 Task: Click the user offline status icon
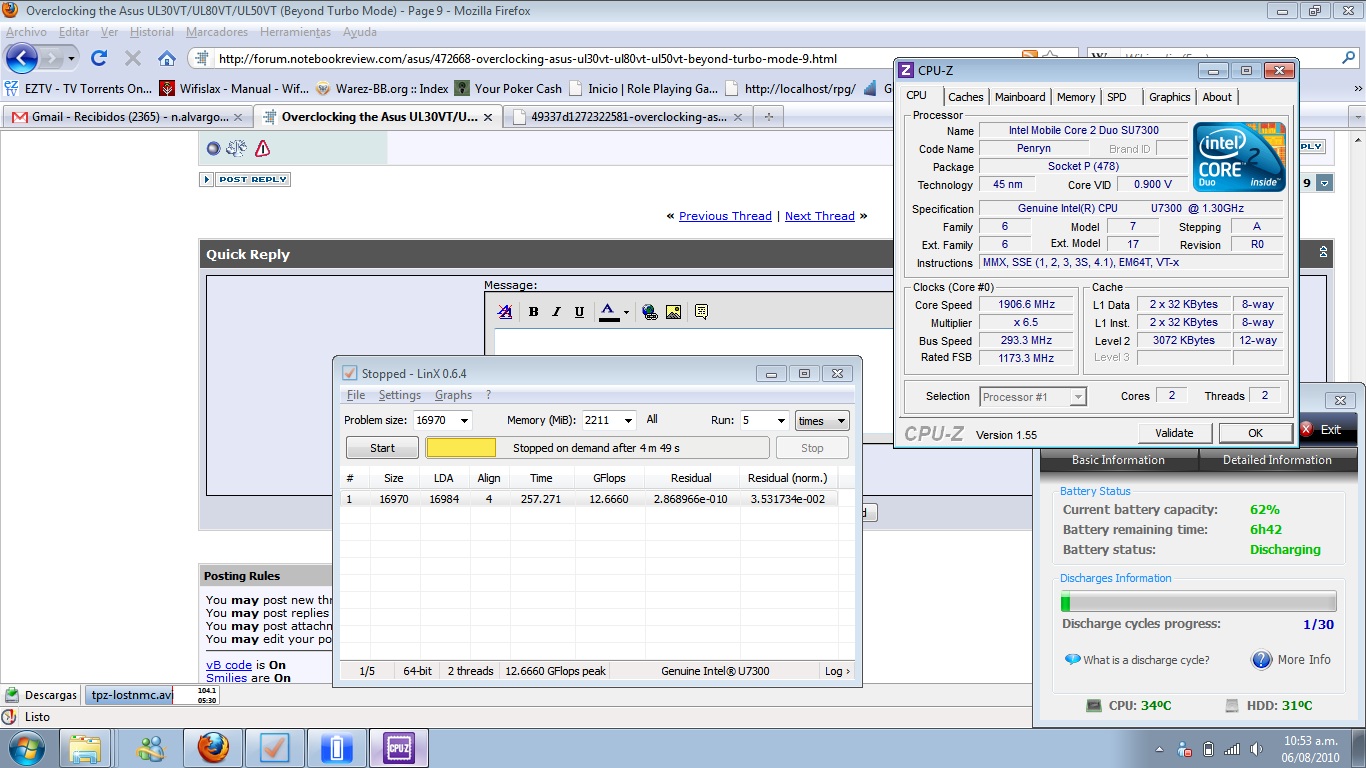(213, 148)
